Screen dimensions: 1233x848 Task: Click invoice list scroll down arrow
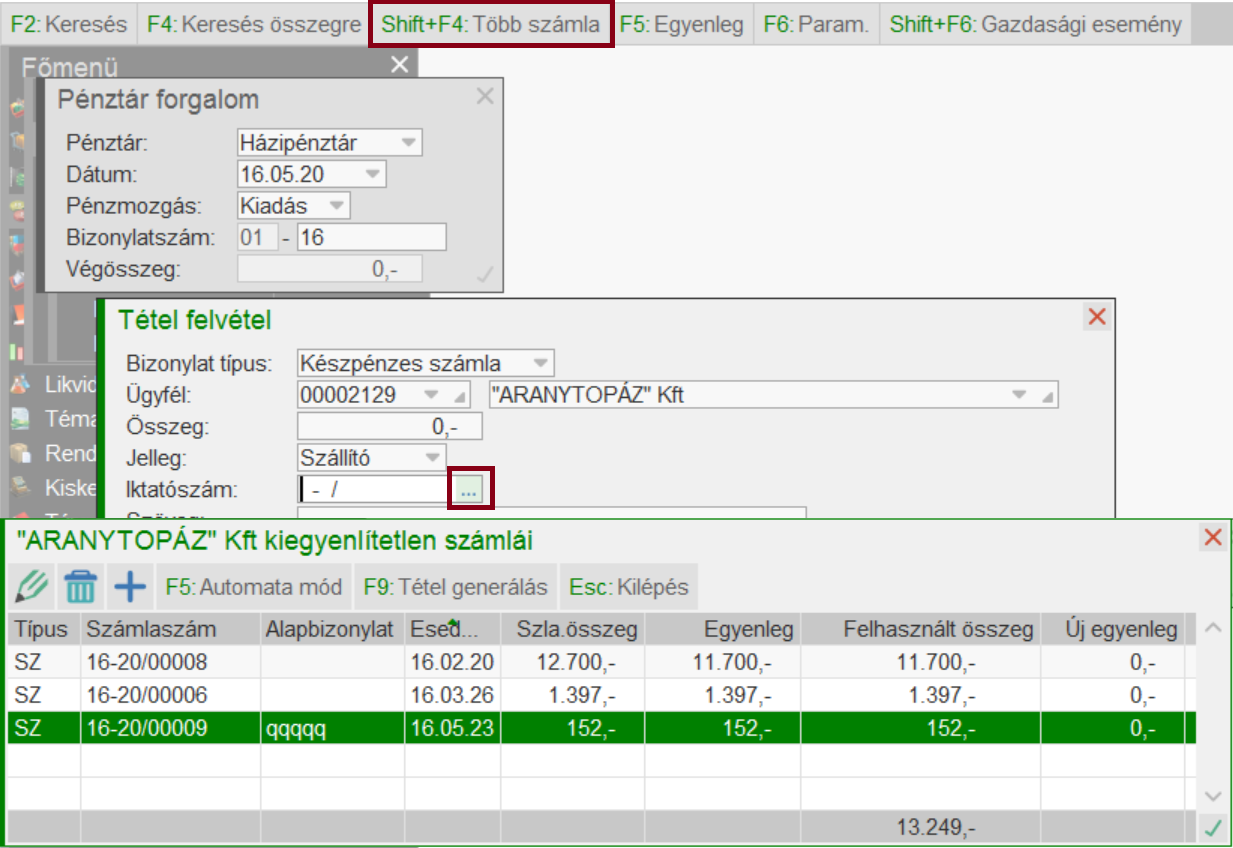(x=1214, y=796)
